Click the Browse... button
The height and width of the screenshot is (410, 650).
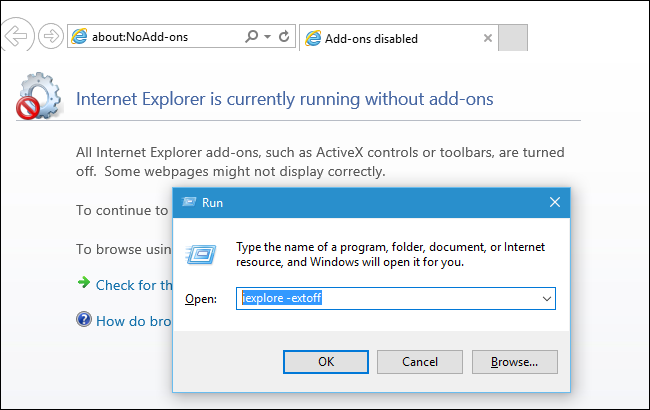[x=514, y=361]
